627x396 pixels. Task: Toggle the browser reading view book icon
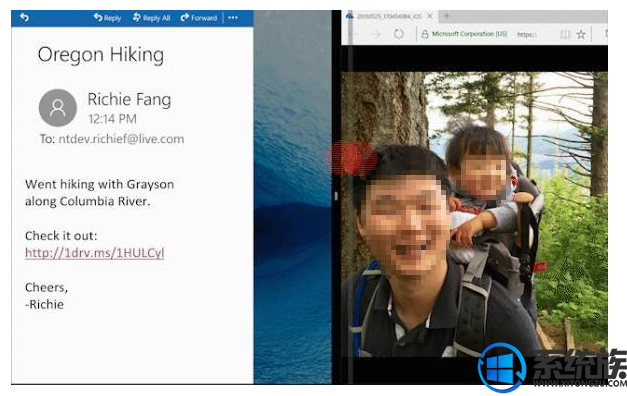(x=565, y=34)
